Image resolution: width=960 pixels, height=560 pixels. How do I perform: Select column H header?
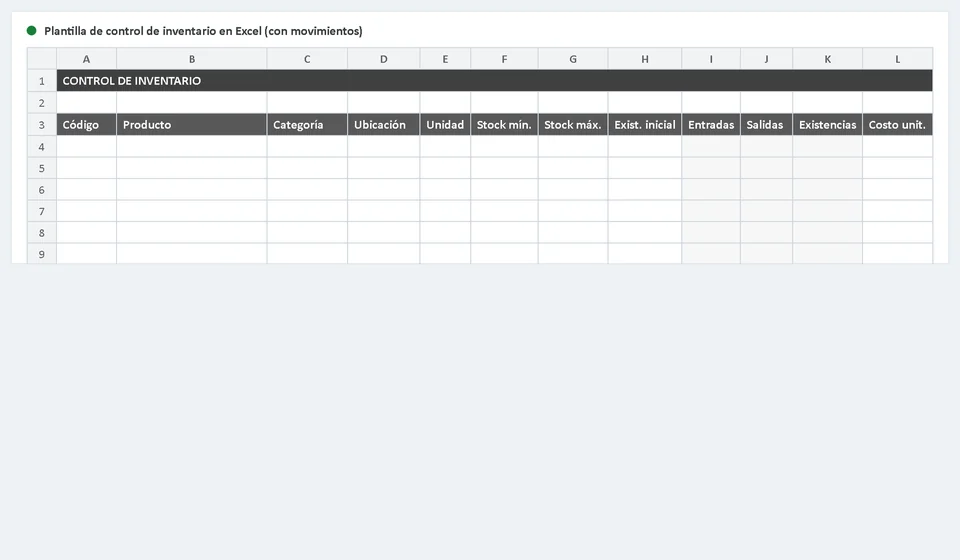[x=645, y=59]
